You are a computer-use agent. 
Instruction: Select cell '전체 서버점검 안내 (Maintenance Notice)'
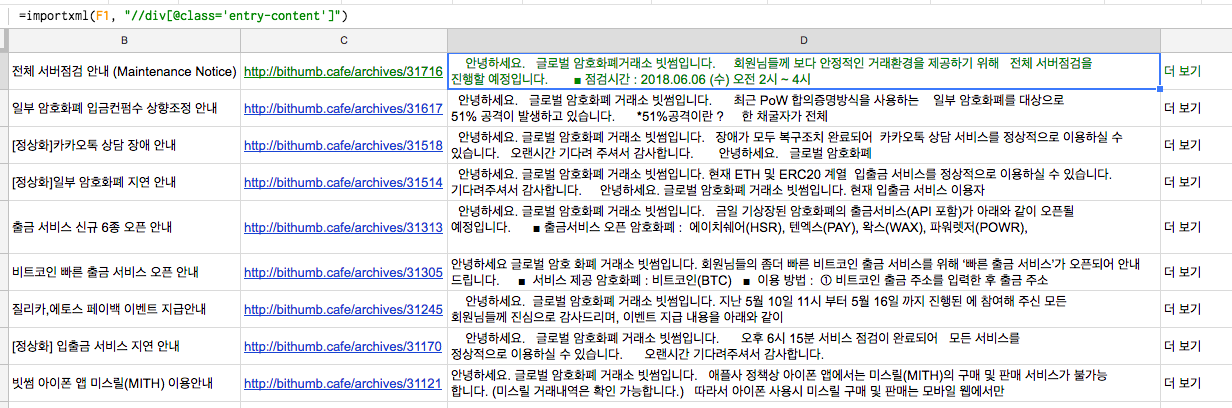(x=124, y=72)
